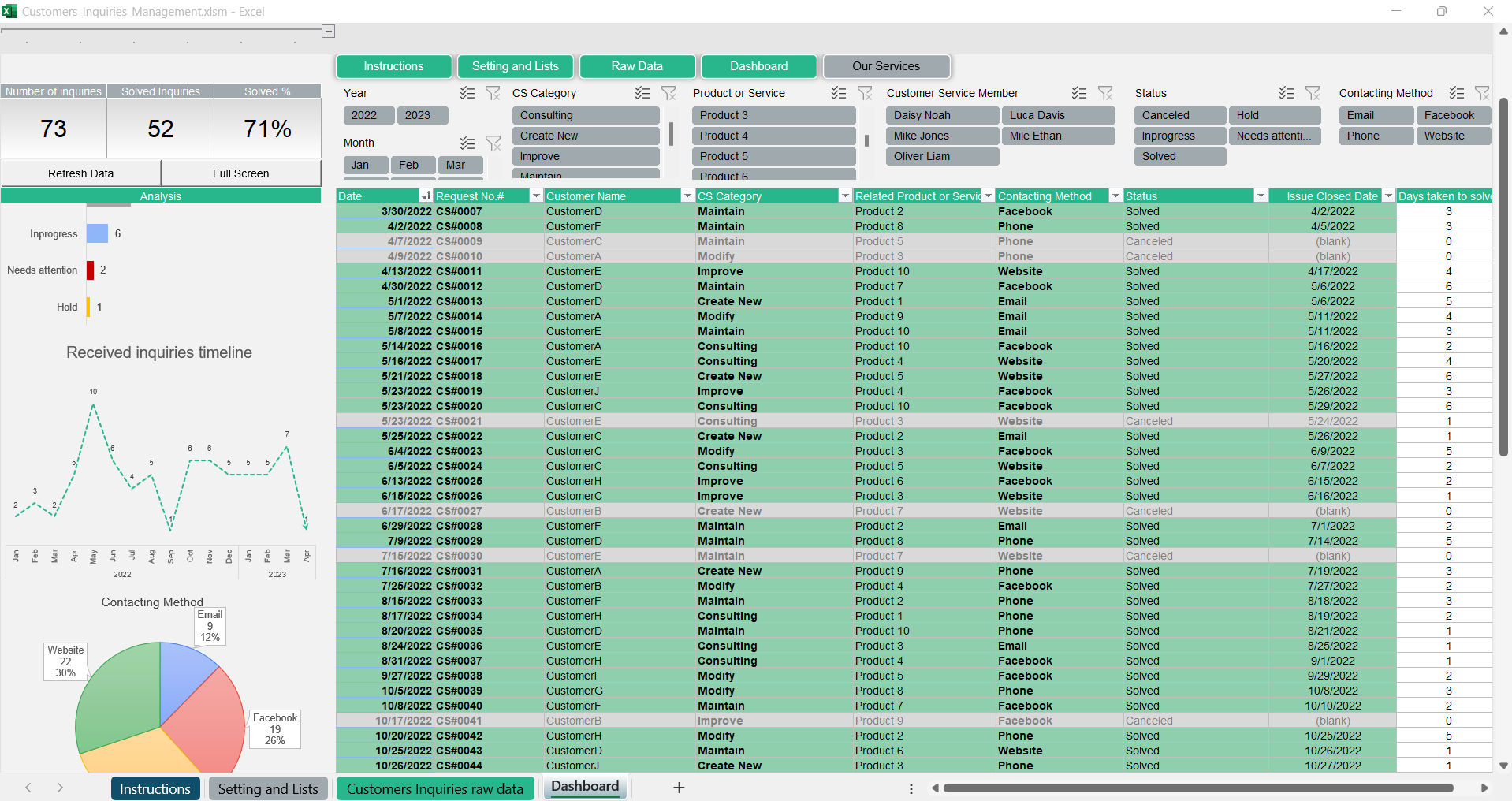This screenshot has height=801, width=1512.
Task: Clear filter icon on Contacting Method slicer
Action: click(x=1482, y=93)
